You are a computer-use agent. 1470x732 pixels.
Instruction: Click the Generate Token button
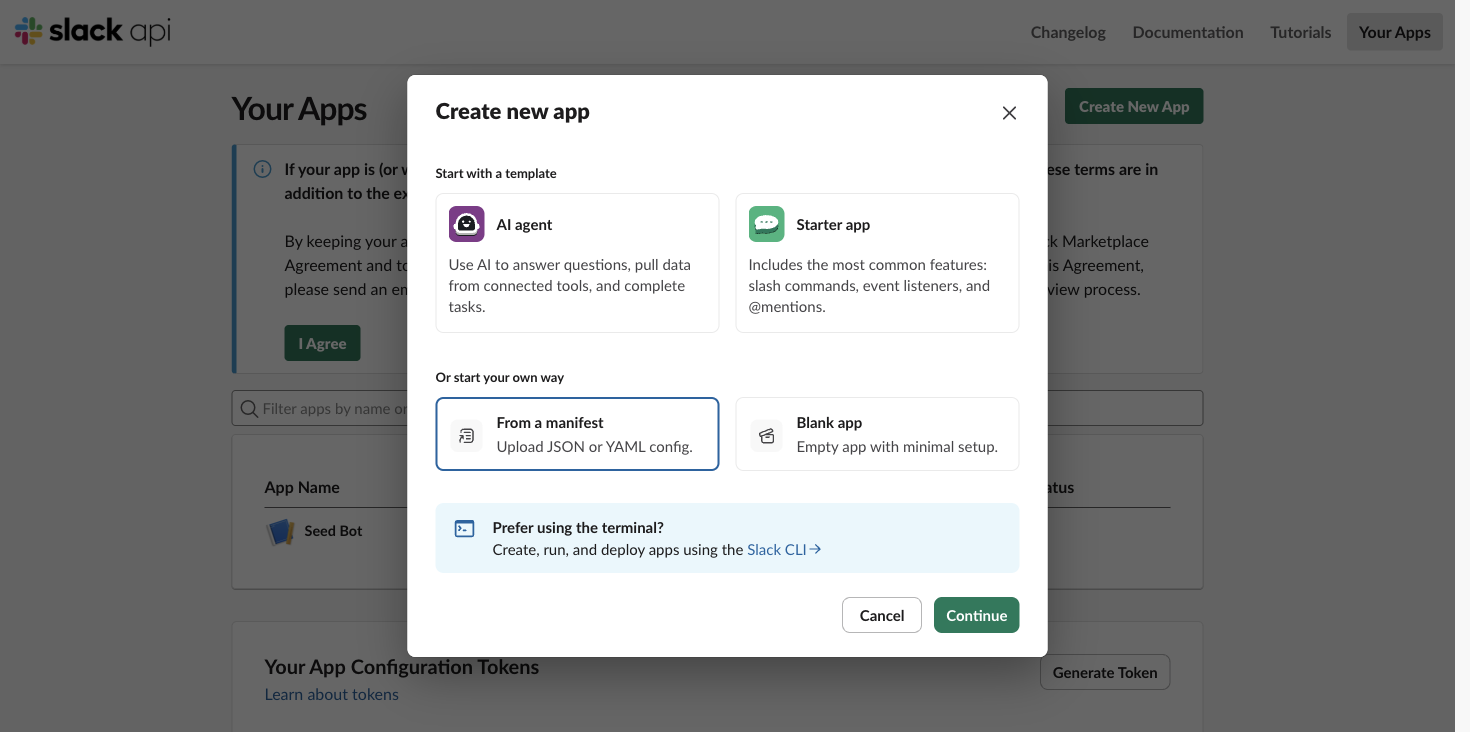(x=1105, y=672)
